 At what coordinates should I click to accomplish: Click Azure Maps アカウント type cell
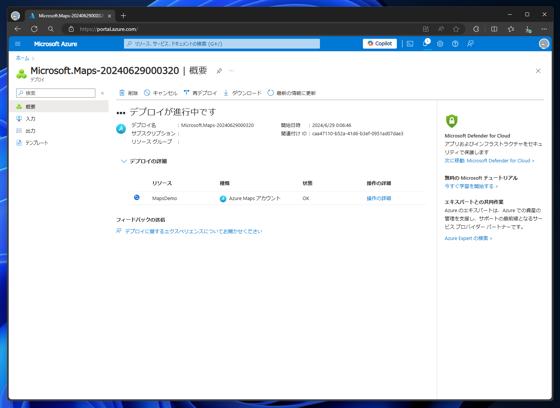click(250, 198)
